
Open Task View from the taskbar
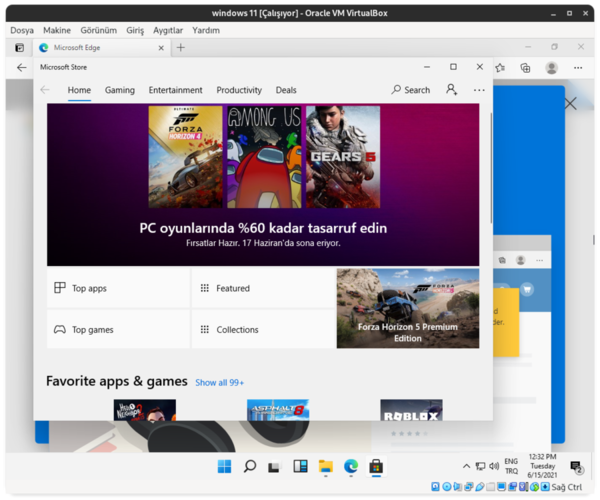tap(274, 467)
